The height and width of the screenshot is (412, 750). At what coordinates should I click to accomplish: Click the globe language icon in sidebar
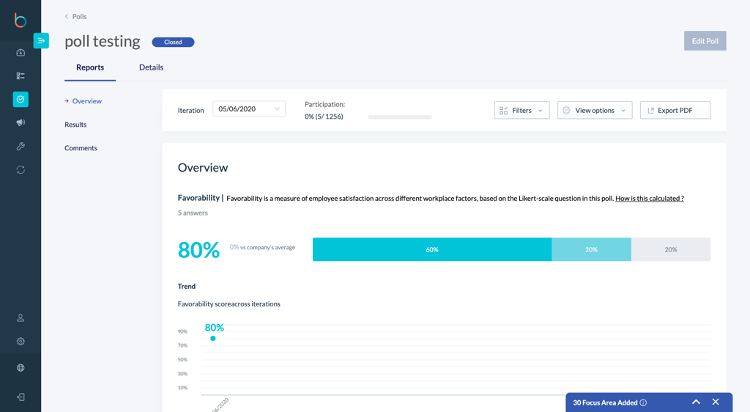coord(20,367)
